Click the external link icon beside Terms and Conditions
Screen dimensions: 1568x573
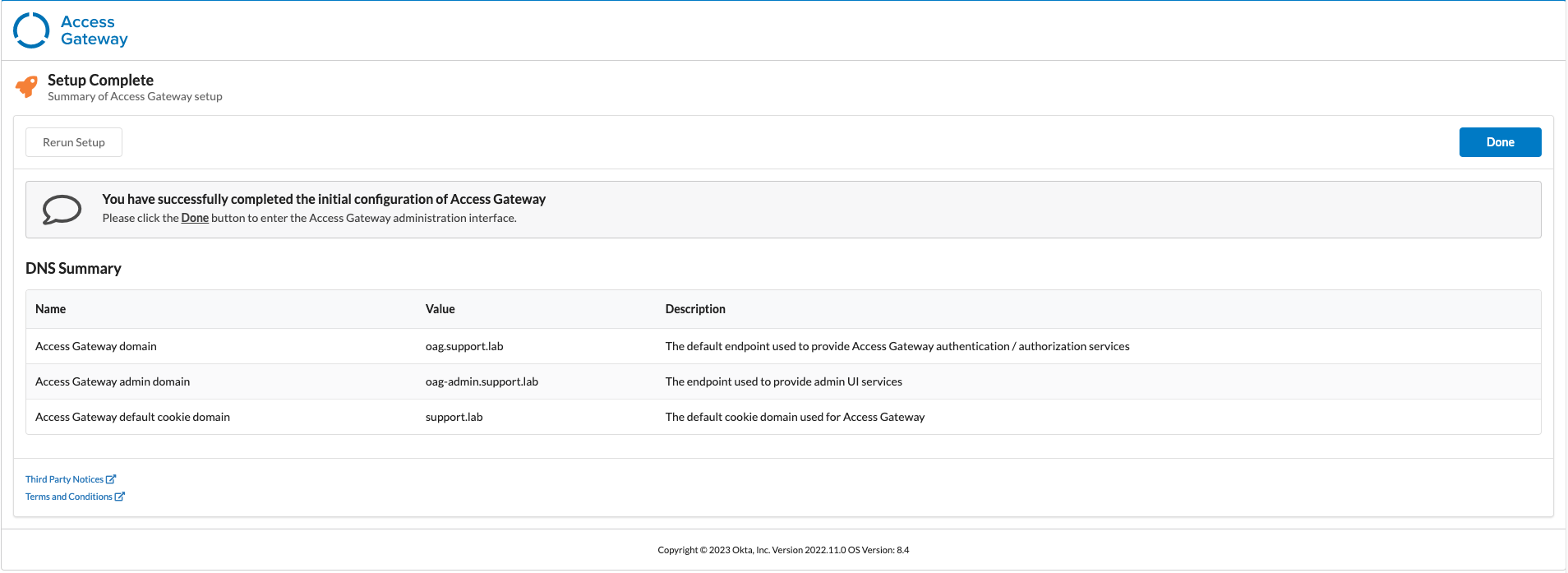[120, 497]
